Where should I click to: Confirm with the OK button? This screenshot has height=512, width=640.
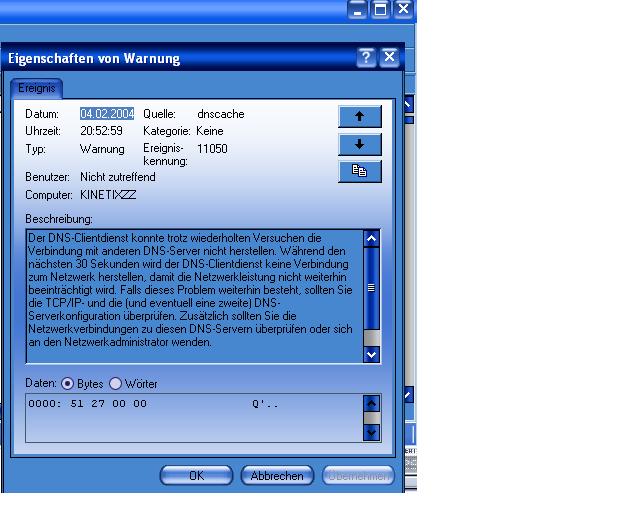click(x=196, y=476)
